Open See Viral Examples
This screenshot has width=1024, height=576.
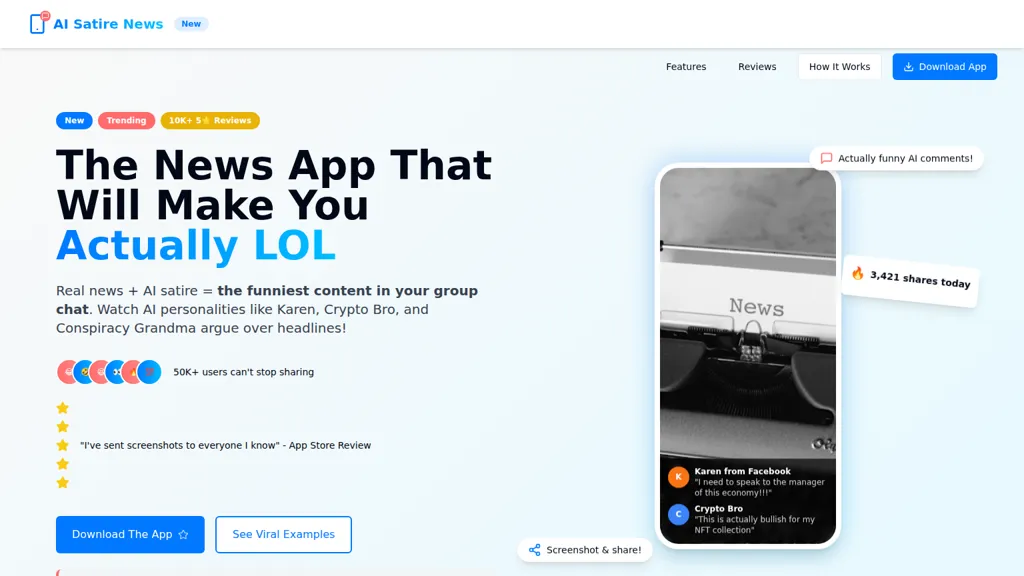coord(283,534)
